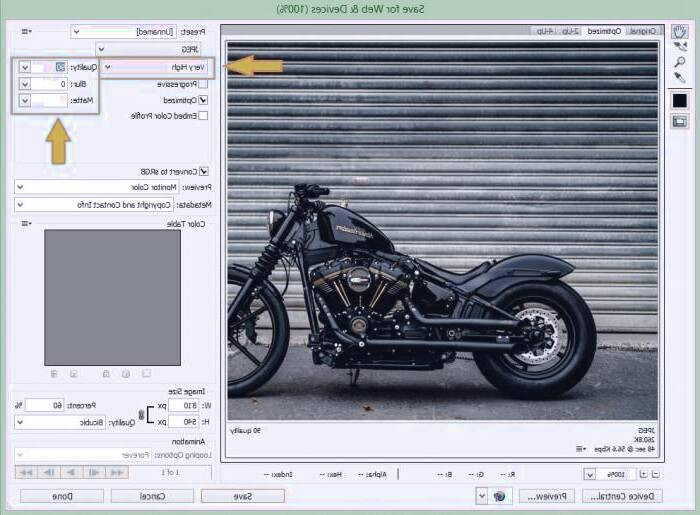700x515 pixels.
Task: Click the Matte color field
Action: [49, 100]
